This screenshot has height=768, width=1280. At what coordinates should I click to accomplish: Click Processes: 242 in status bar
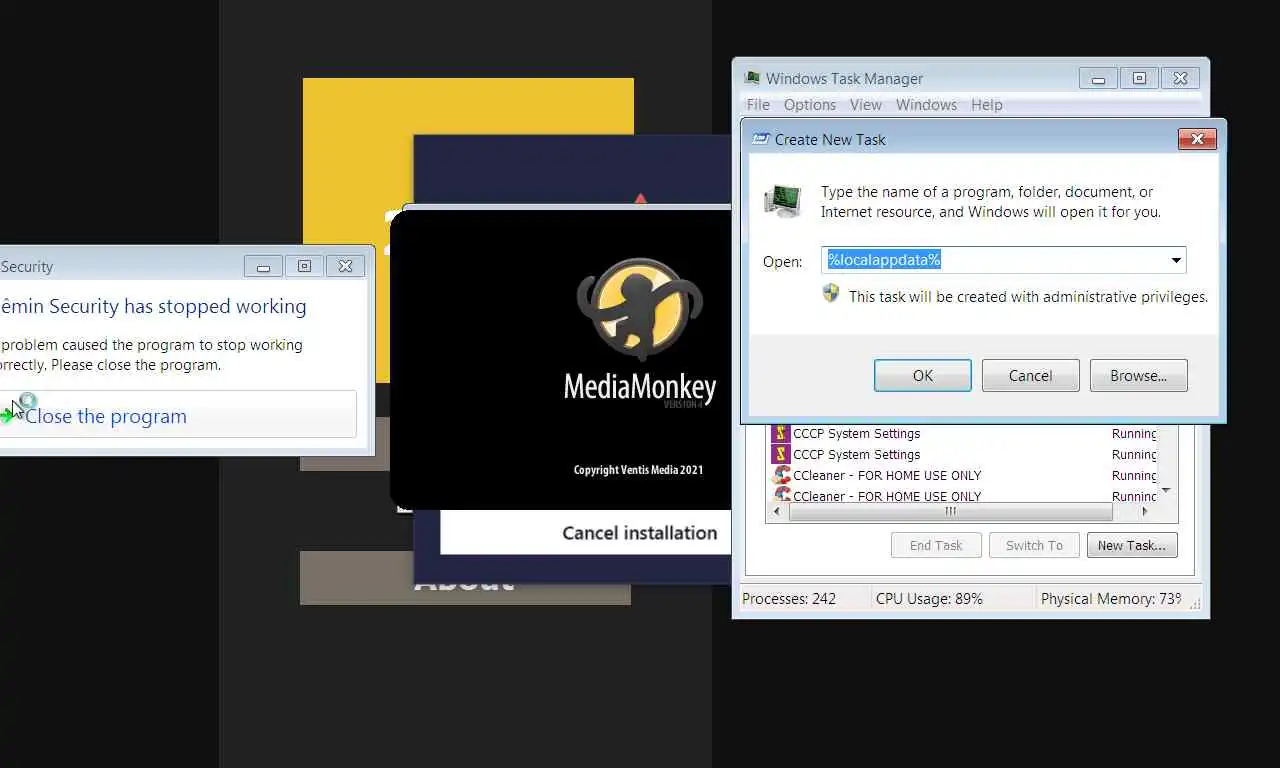(x=789, y=598)
